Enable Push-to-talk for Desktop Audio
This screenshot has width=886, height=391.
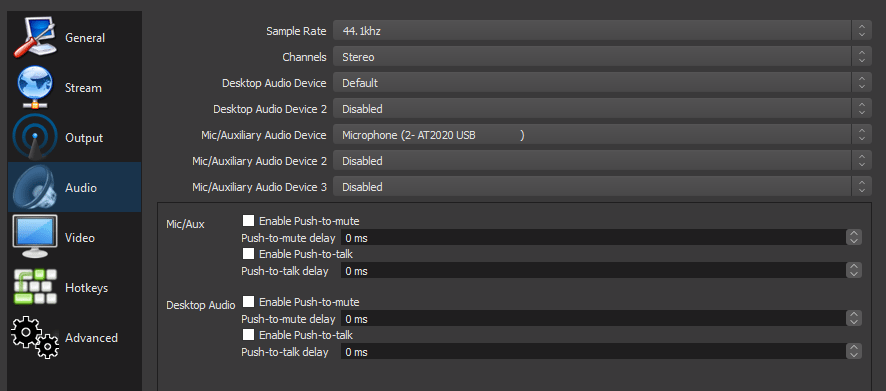[x=248, y=335]
